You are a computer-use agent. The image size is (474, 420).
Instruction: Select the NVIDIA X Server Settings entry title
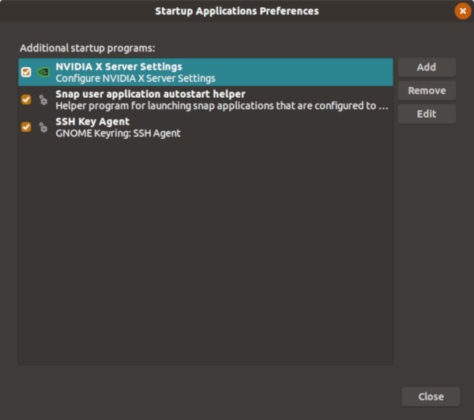119,67
